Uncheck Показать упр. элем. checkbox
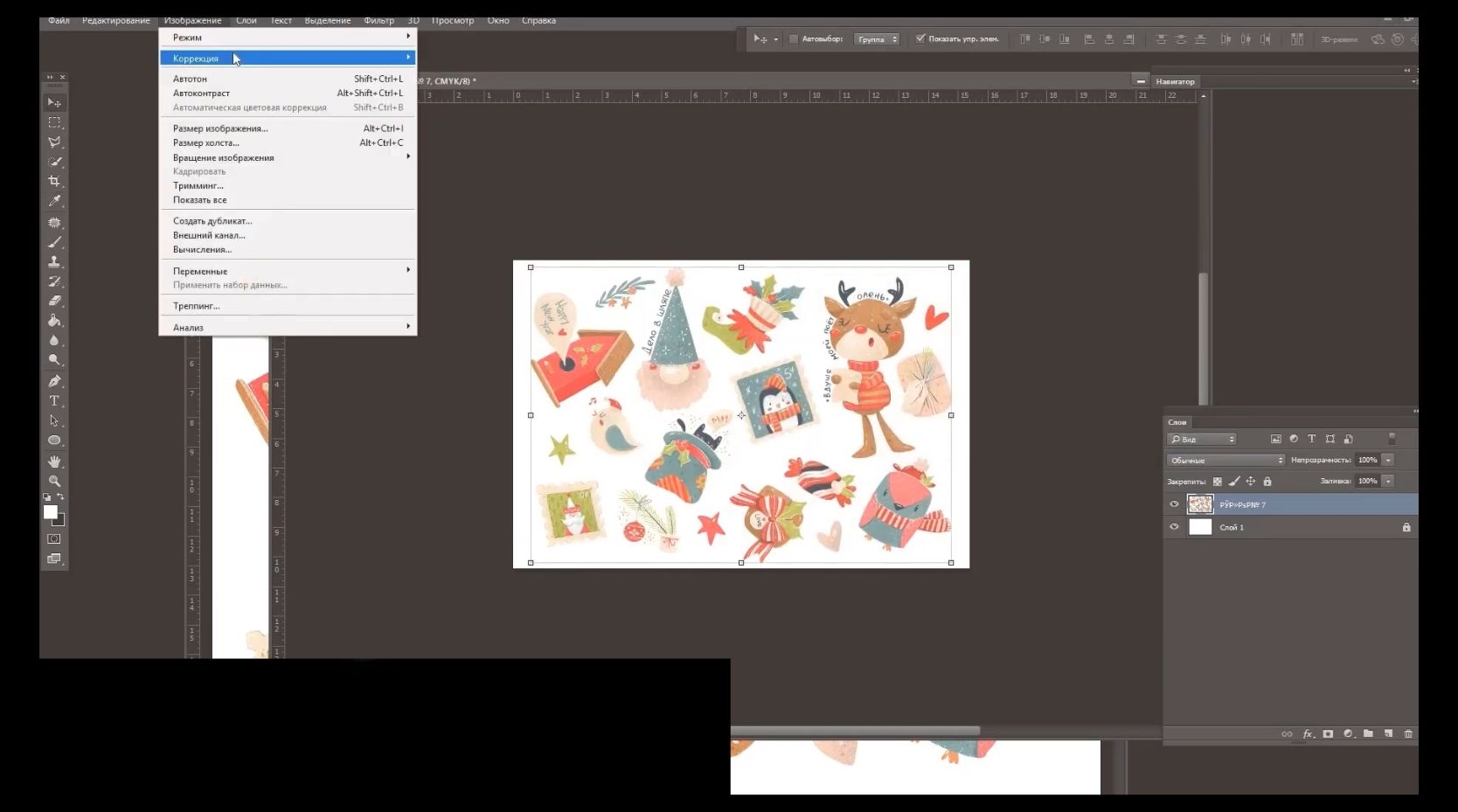 point(920,38)
